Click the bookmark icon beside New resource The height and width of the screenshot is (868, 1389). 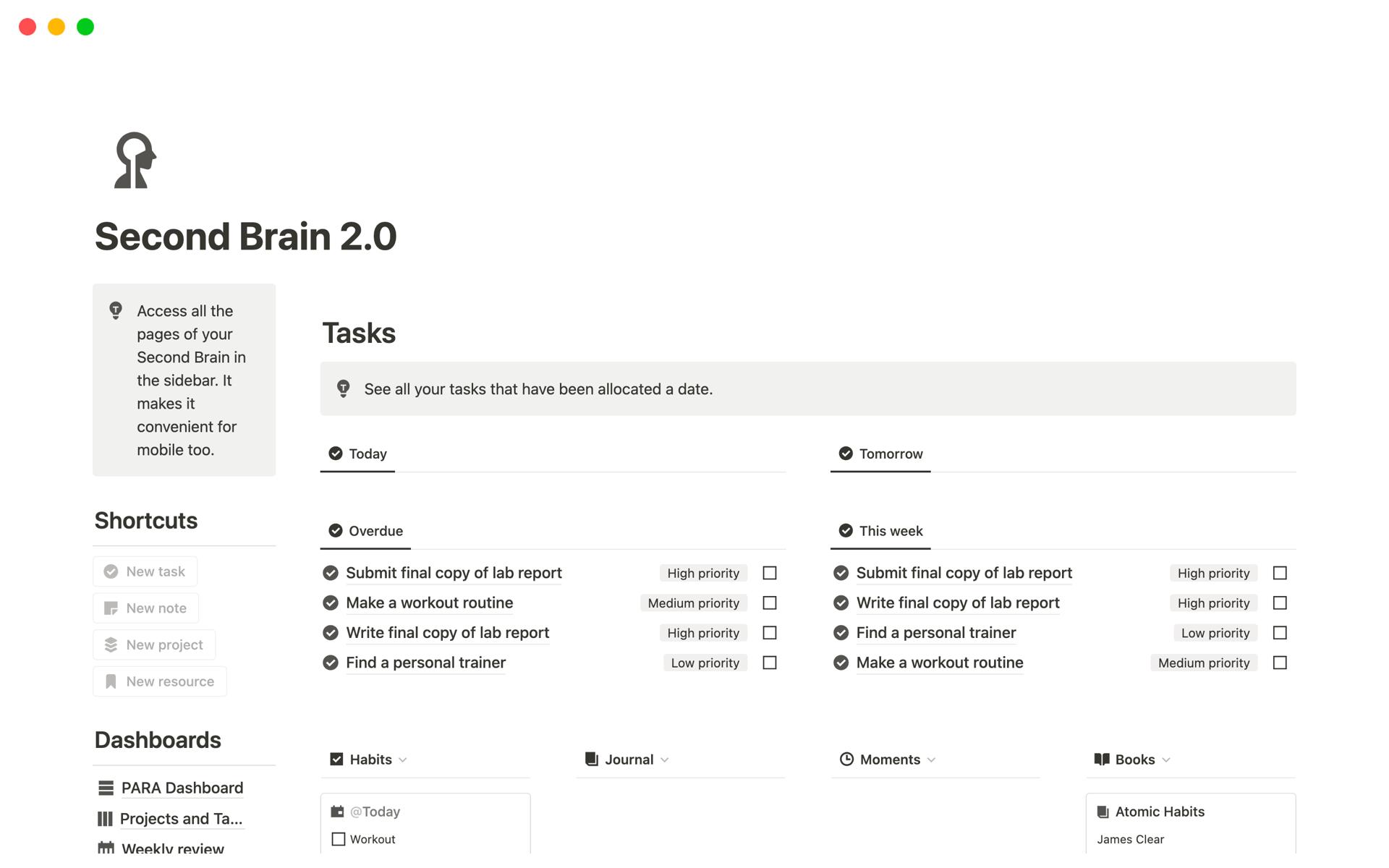click(x=111, y=681)
